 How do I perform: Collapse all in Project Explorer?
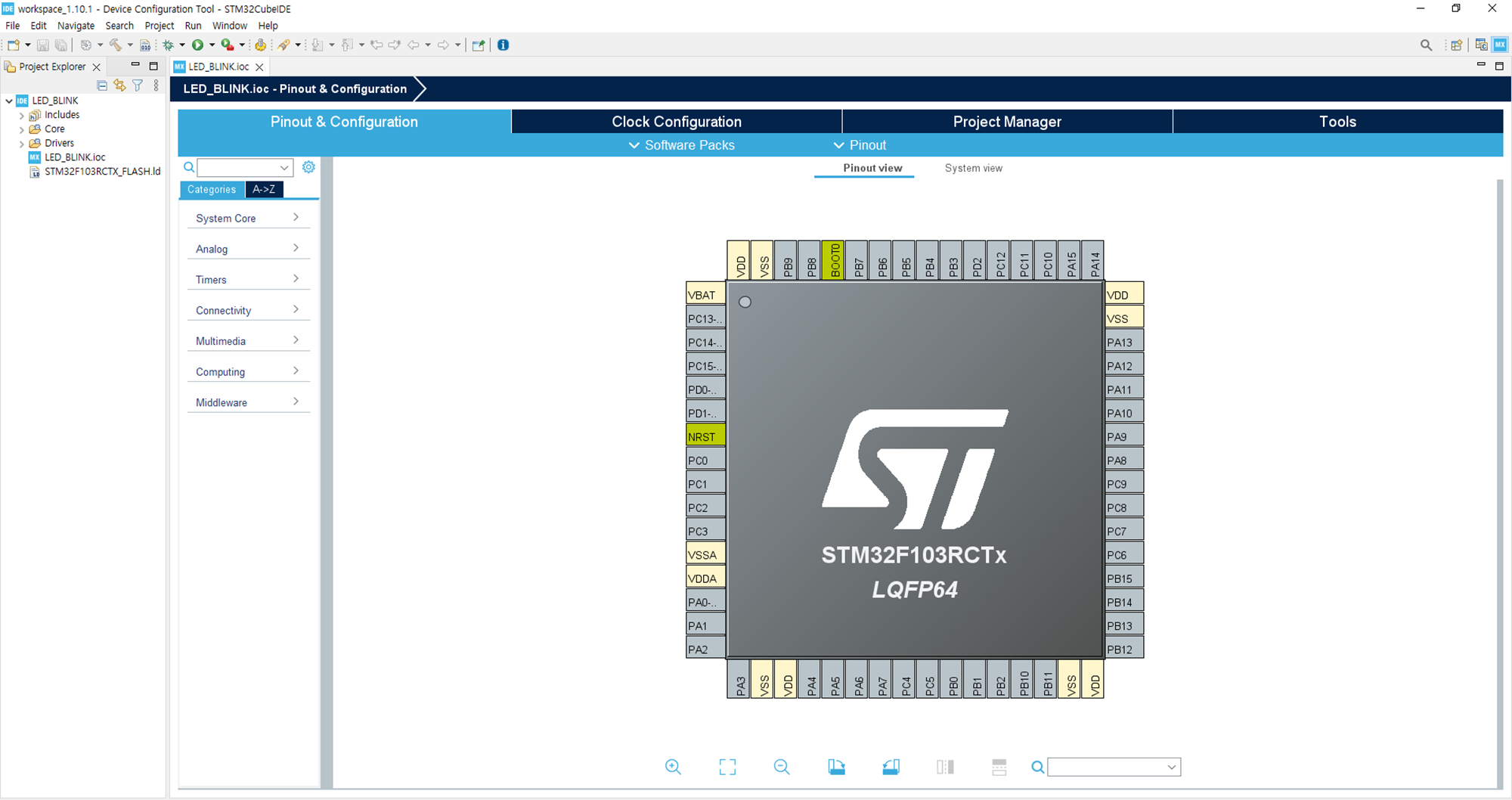coord(102,85)
